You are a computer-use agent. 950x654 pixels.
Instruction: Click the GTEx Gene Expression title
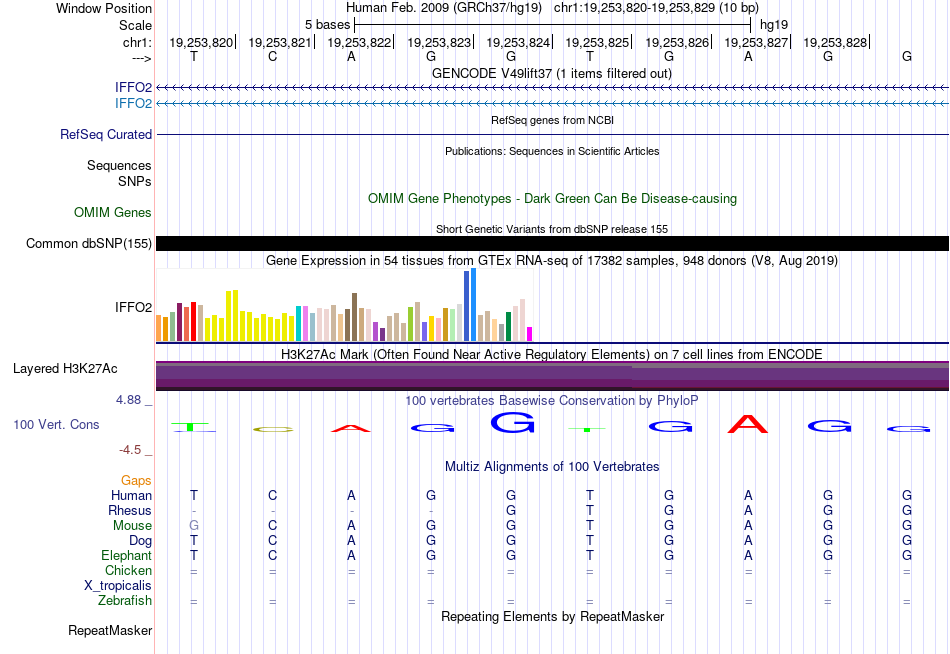551,261
